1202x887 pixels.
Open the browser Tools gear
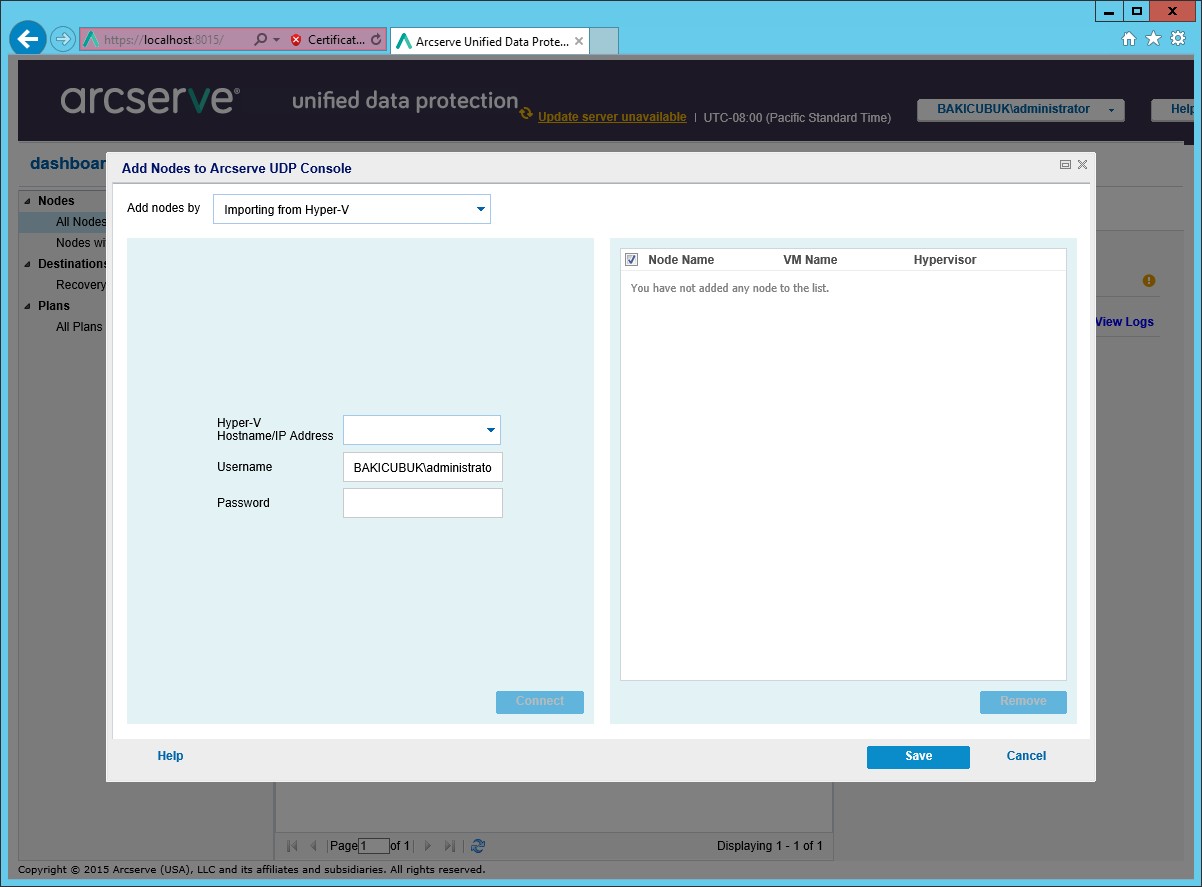coord(1178,39)
